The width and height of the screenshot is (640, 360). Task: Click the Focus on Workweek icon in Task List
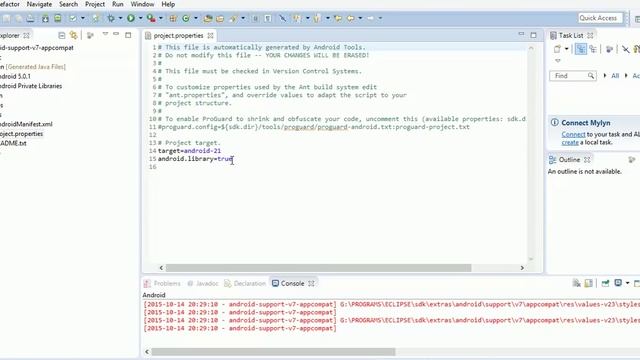coord(609,49)
